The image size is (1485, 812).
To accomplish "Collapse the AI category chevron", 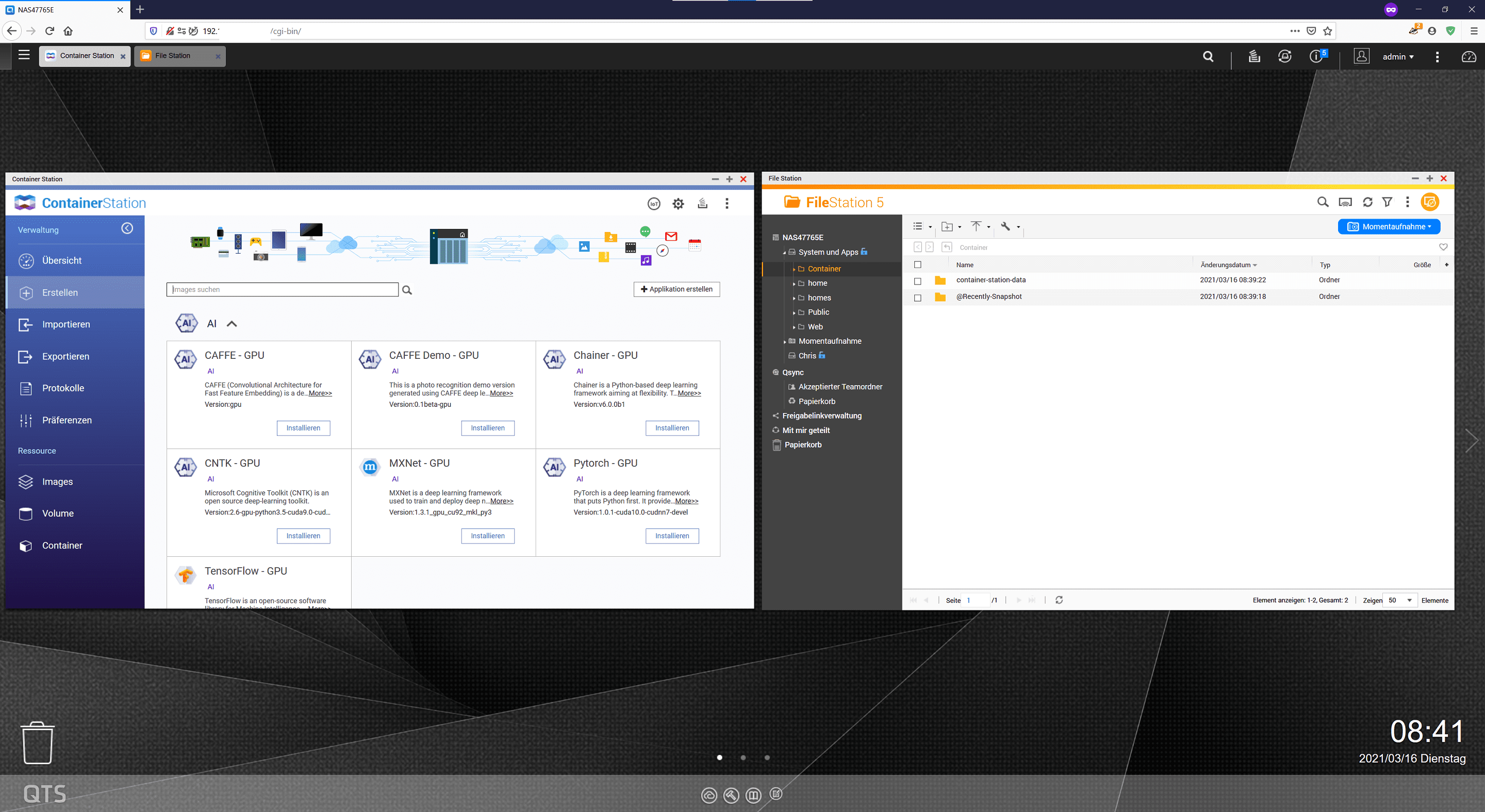I will coord(232,324).
